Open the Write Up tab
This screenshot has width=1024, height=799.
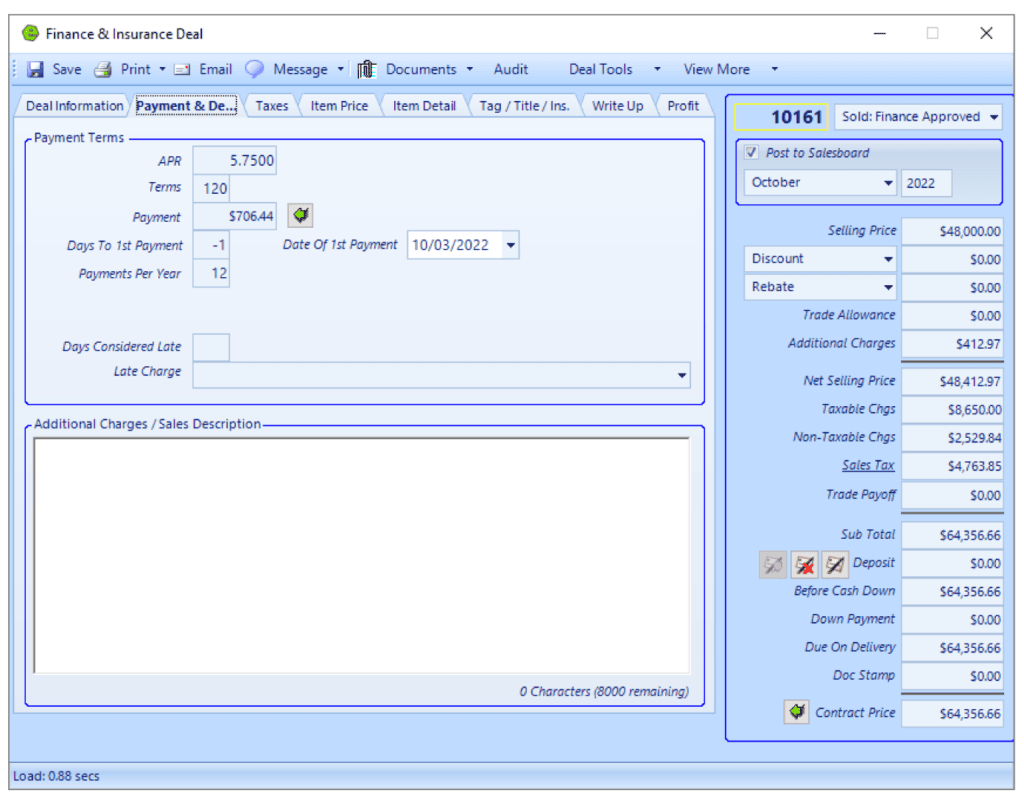(x=617, y=104)
